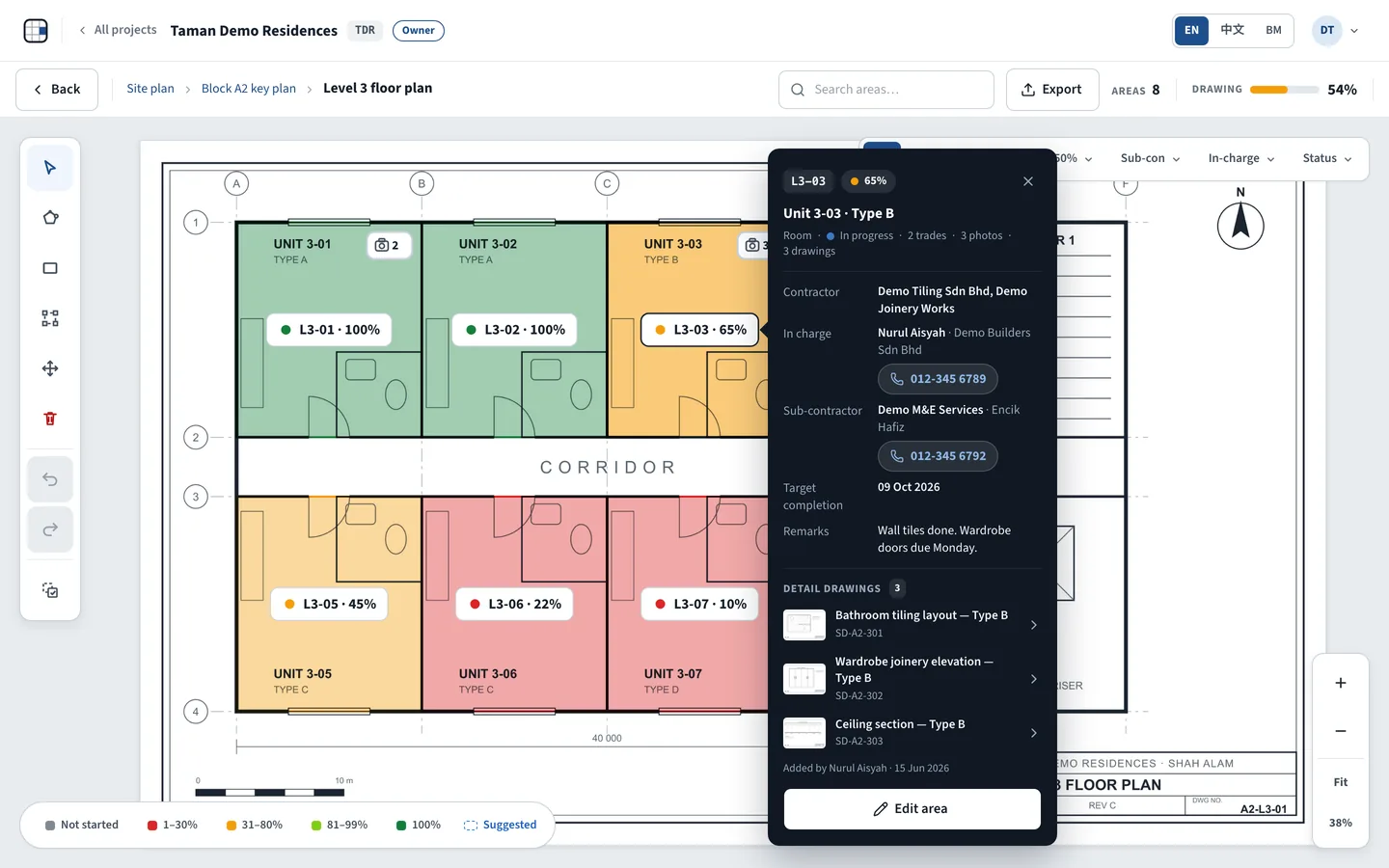The image size is (1389, 868).
Task: Toggle the 100% legend item
Action: (419, 826)
